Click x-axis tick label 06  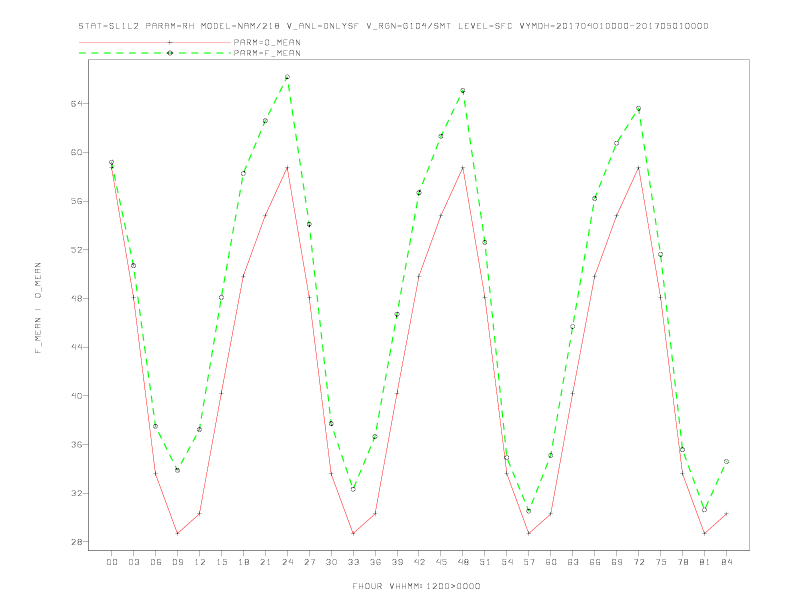(x=156, y=562)
